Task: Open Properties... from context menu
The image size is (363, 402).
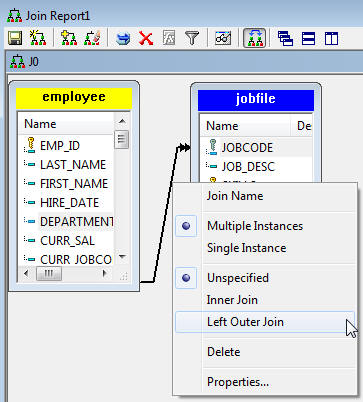Action: point(238,382)
